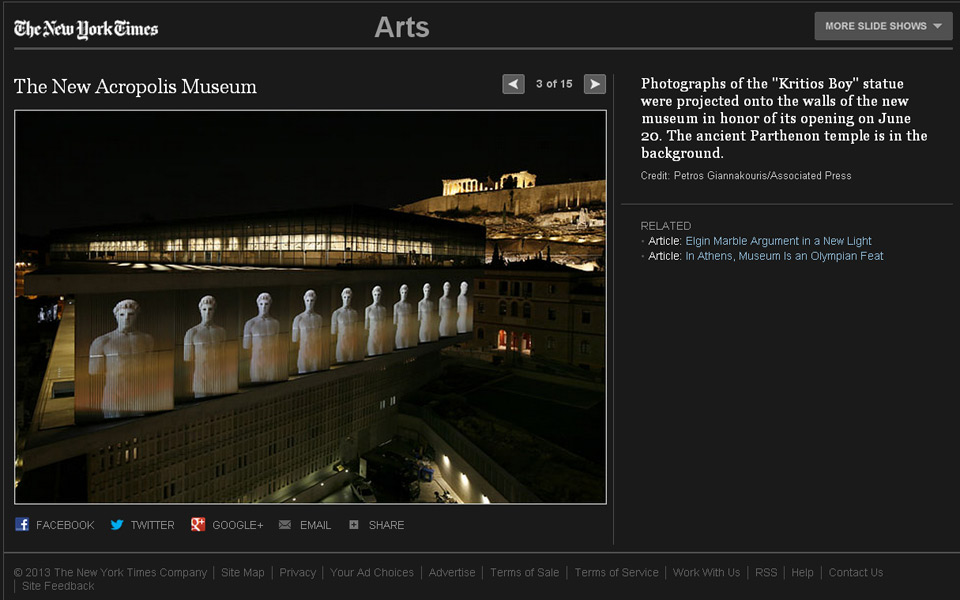Open Your Ad Choices link
Viewport: 960px width, 600px height.
tap(372, 573)
